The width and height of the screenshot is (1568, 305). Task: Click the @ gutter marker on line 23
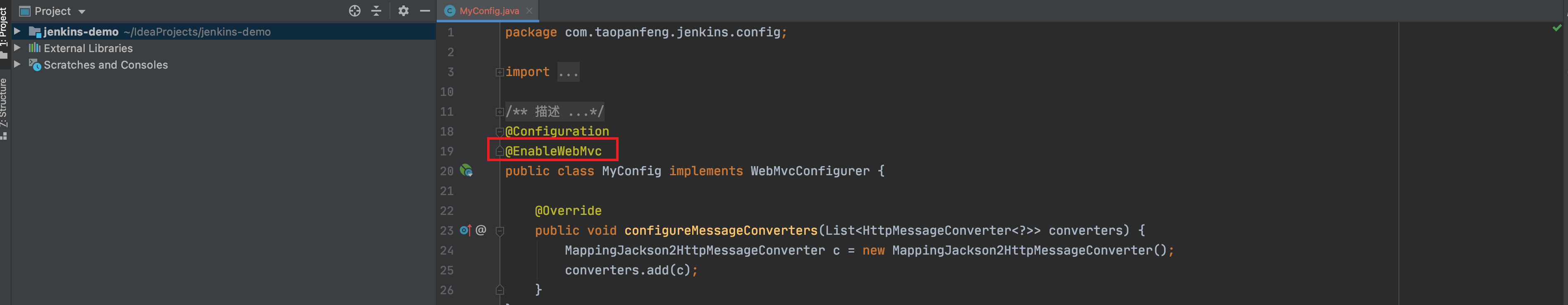tap(481, 230)
